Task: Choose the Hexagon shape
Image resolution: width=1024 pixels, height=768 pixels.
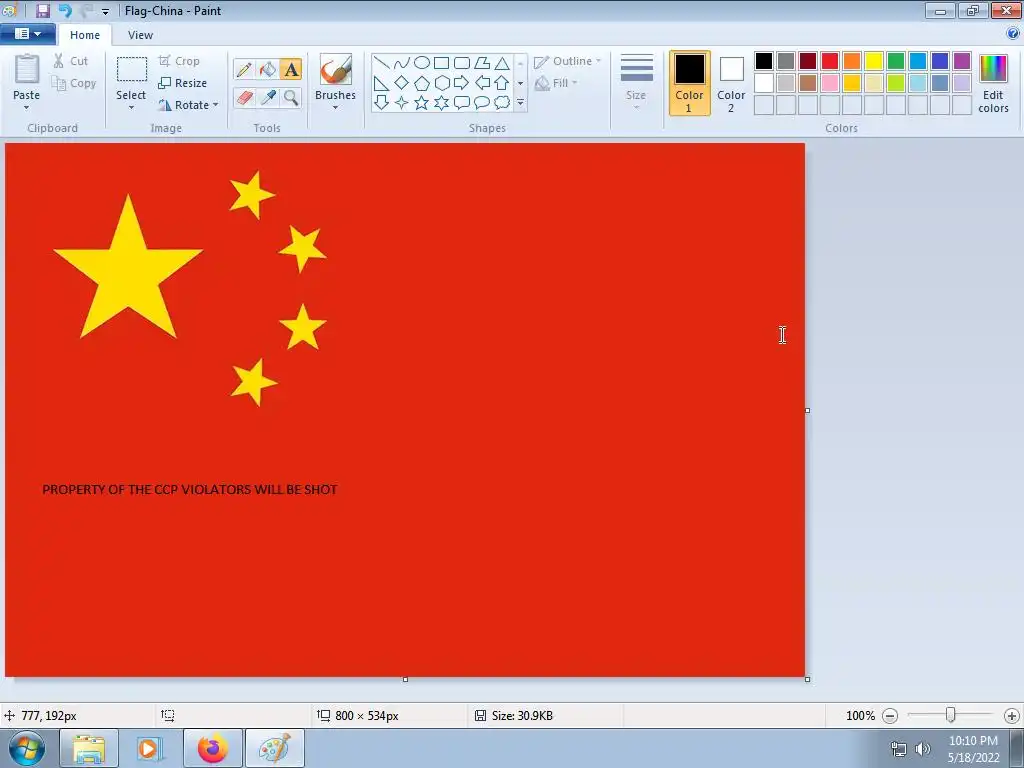Action: 441,83
